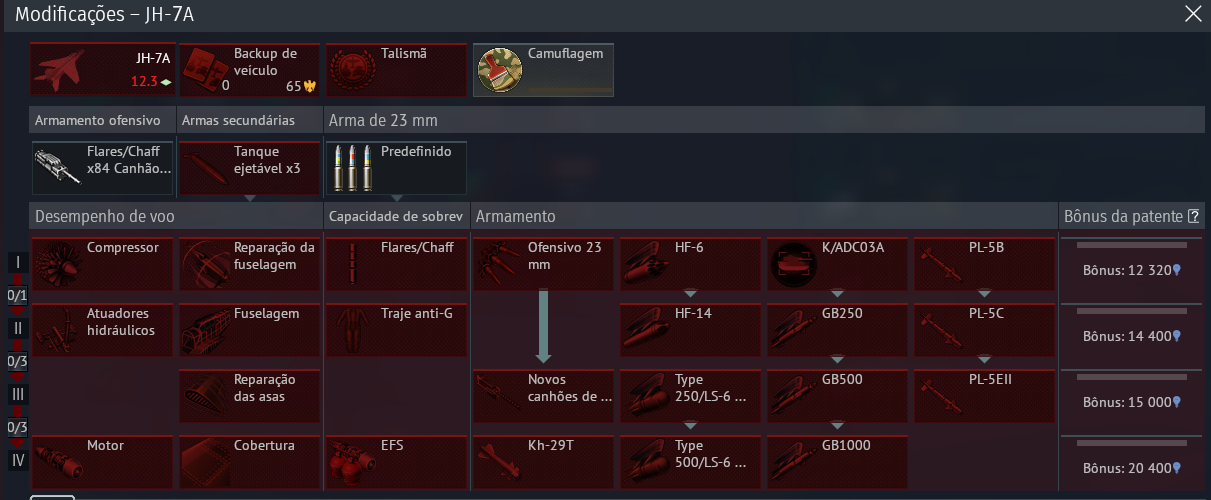Select the EFS fire extinguisher modification

397,461
